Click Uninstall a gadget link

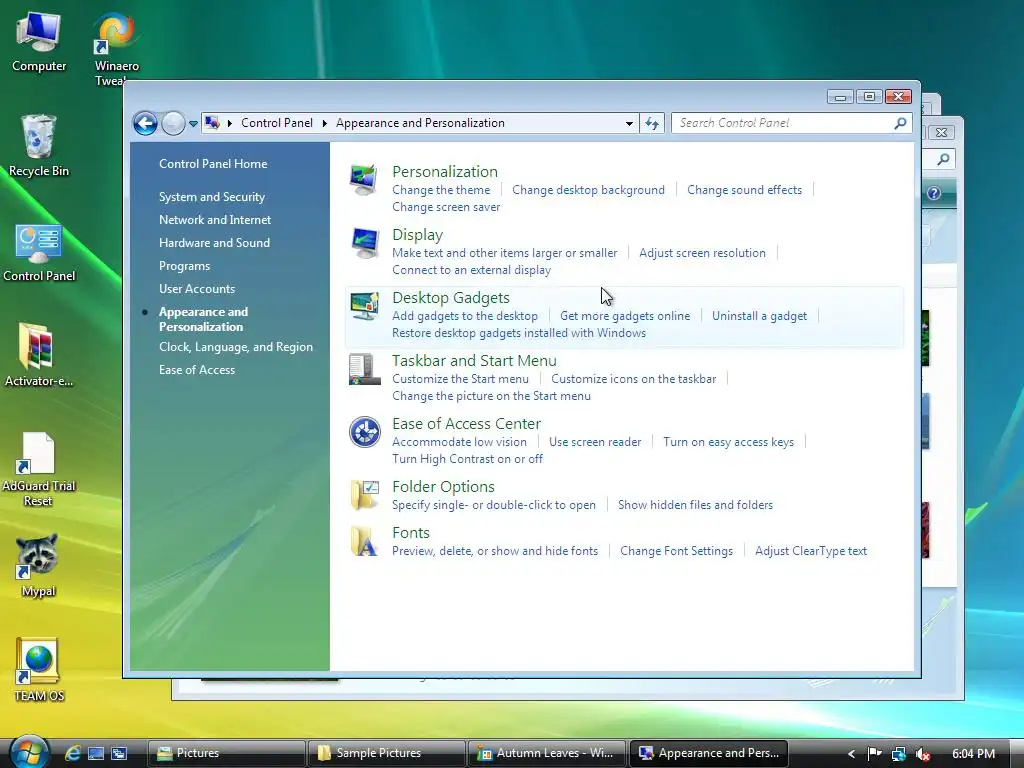(759, 316)
